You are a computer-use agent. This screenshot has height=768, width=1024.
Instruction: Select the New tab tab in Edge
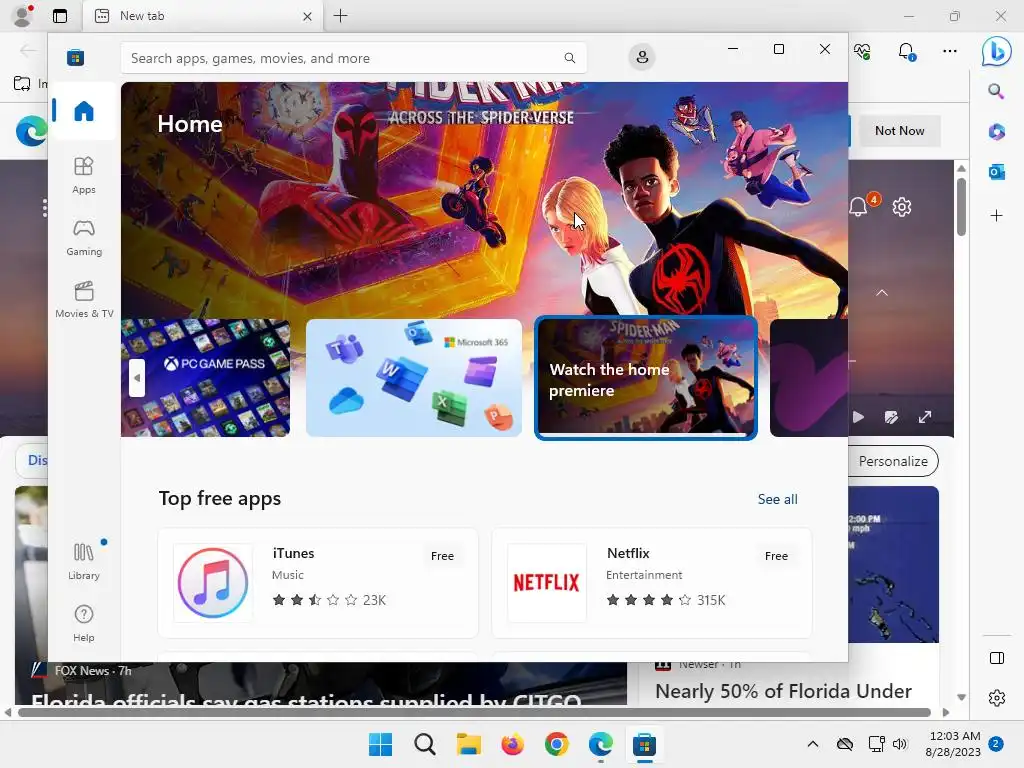pos(202,16)
